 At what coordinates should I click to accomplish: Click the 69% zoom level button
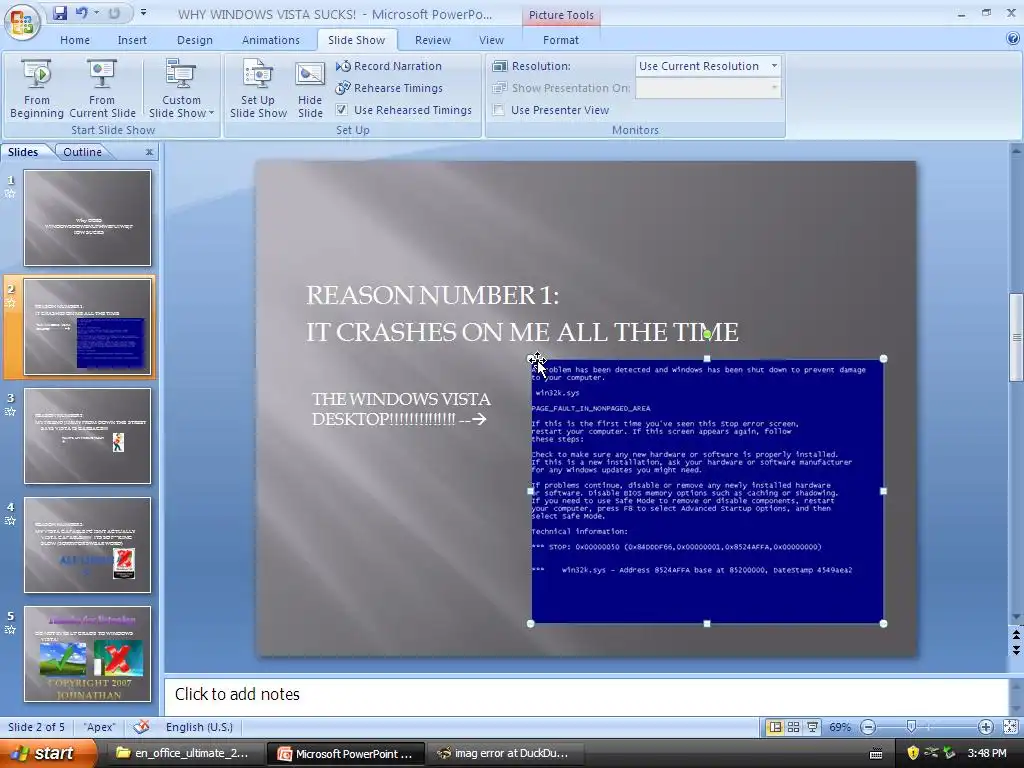[x=840, y=727]
